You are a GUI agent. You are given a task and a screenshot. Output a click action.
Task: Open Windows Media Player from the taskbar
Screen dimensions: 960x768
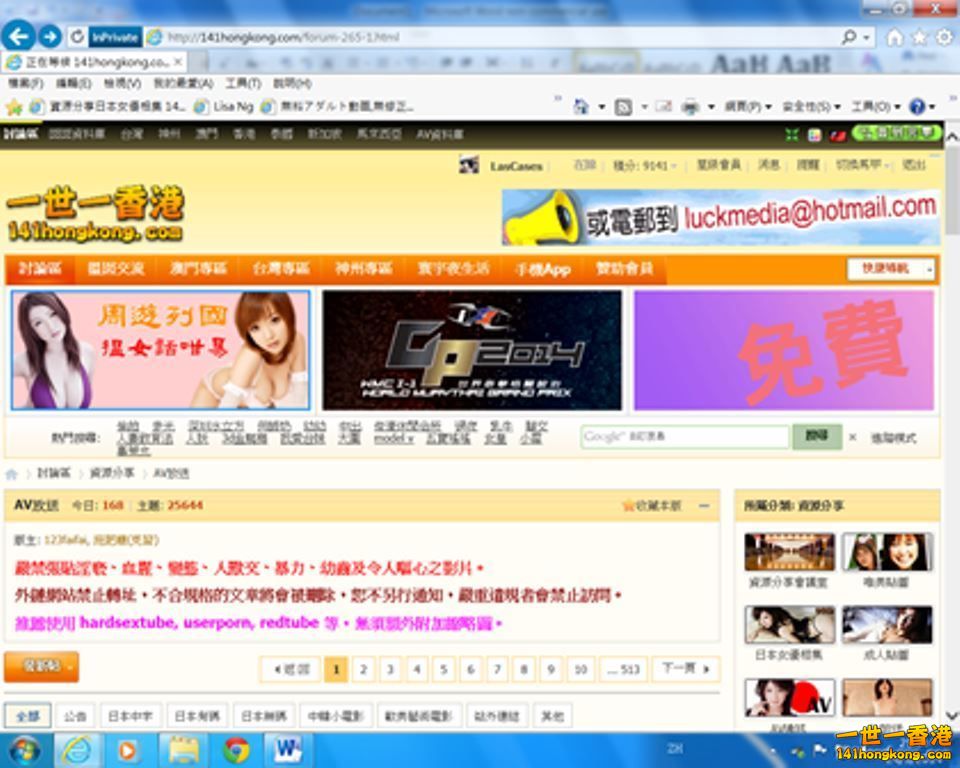click(127, 750)
